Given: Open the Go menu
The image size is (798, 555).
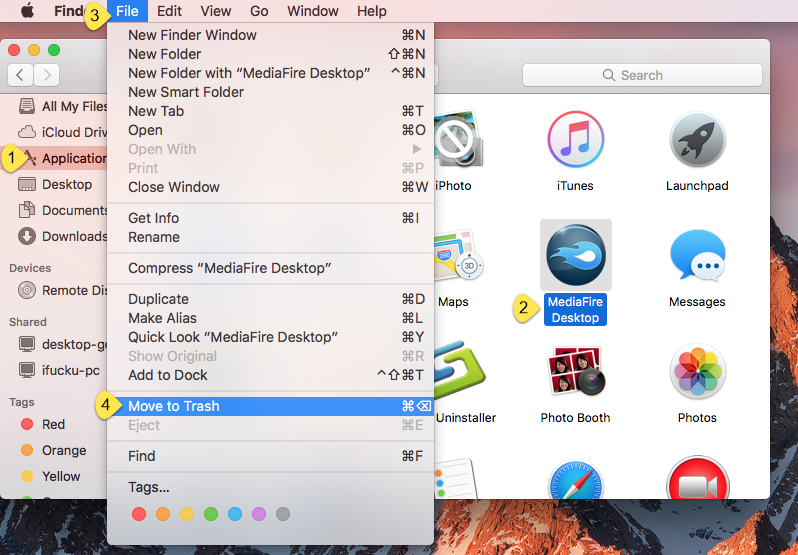Looking at the screenshot, I should click(x=259, y=11).
